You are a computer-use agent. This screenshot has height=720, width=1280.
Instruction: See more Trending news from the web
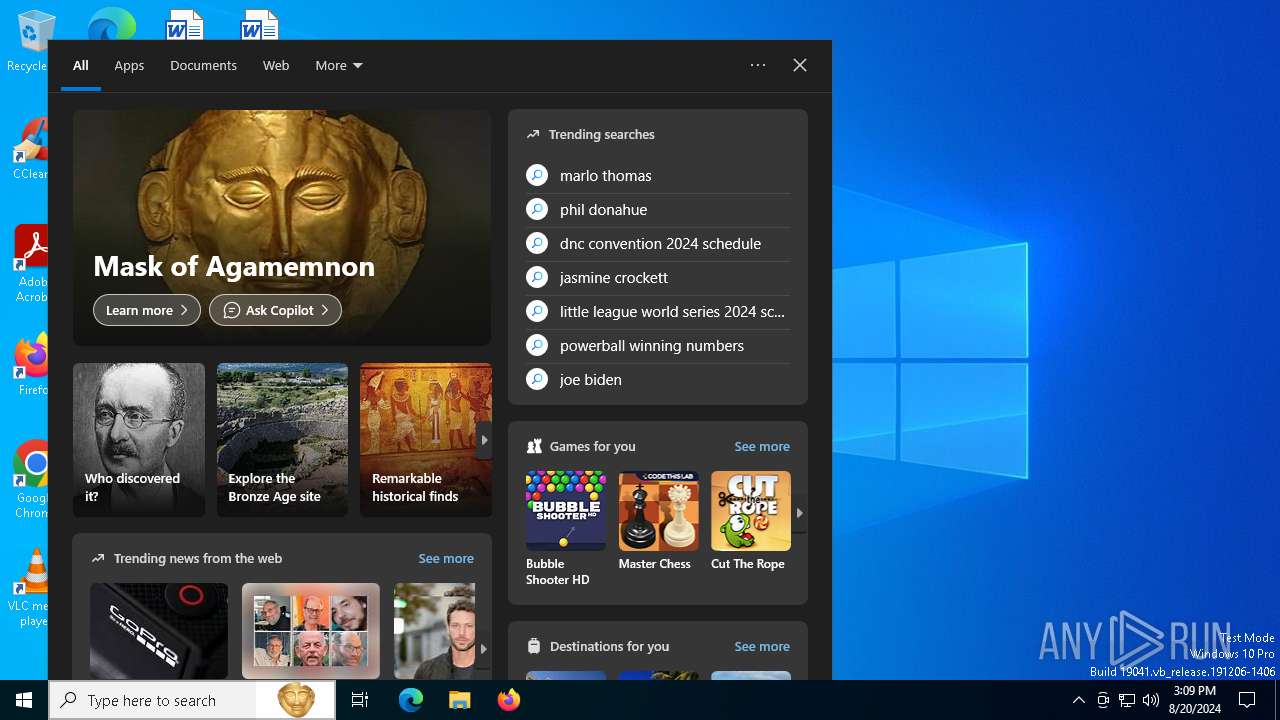[x=446, y=559]
